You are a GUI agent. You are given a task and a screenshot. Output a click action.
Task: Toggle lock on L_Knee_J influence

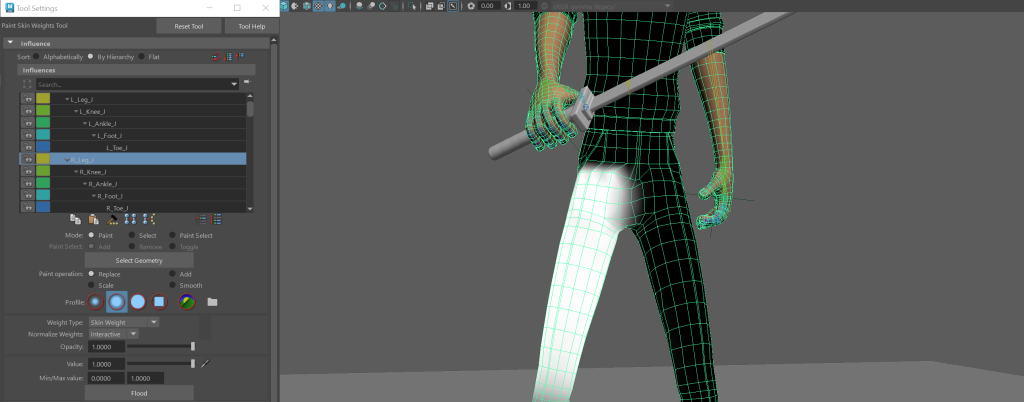27,111
